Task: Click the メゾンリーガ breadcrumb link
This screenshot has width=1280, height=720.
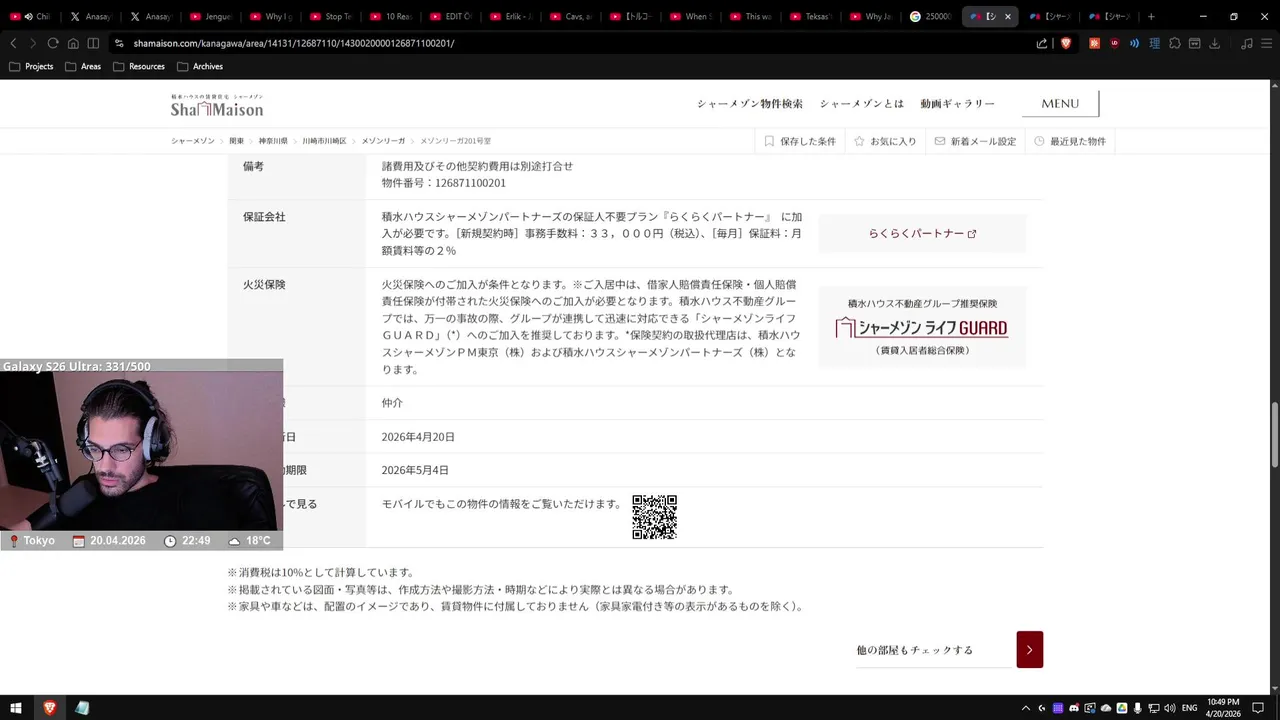Action: click(x=383, y=141)
